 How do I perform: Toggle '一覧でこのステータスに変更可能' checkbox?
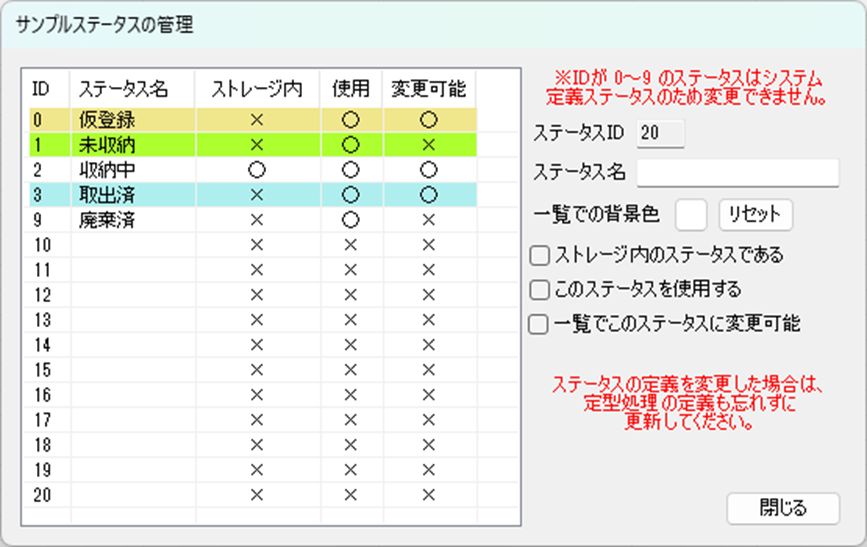(540, 324)
